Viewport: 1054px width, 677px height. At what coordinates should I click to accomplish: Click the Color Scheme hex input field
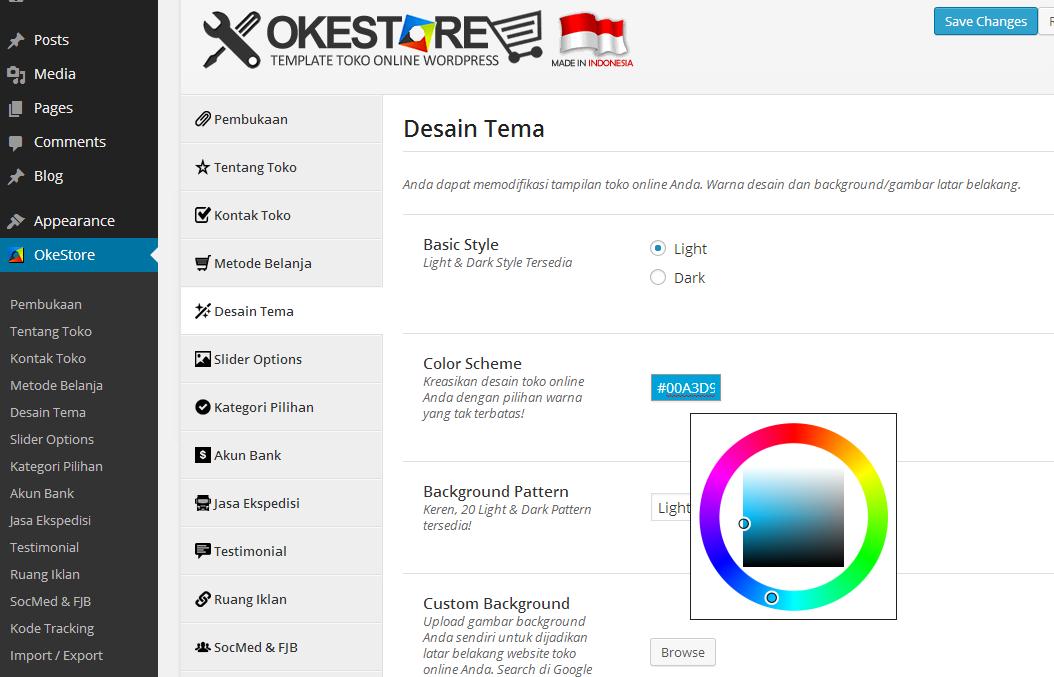point(685,388)
